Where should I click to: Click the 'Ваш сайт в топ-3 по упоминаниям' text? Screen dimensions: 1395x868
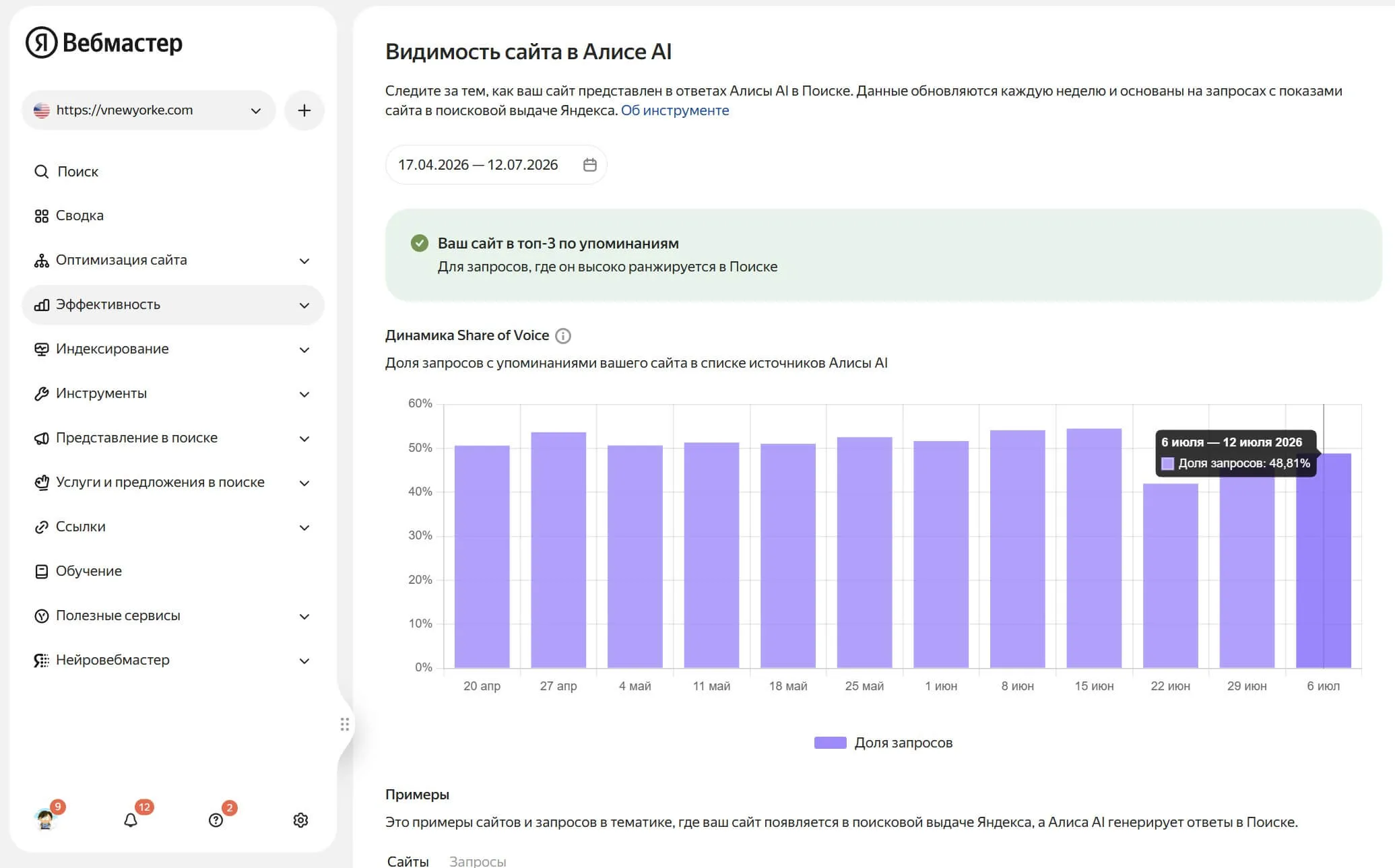tap(558, 243)
